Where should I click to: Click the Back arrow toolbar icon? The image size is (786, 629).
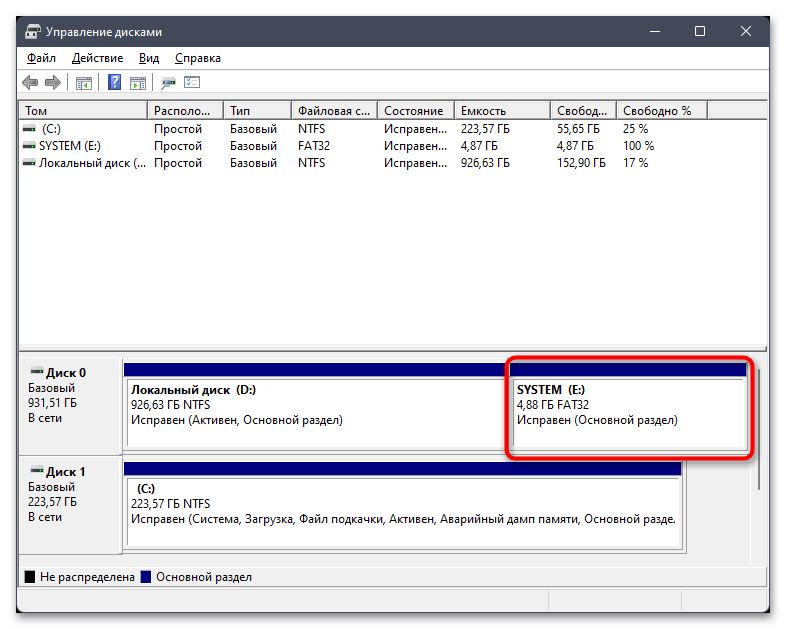(30, 82)
